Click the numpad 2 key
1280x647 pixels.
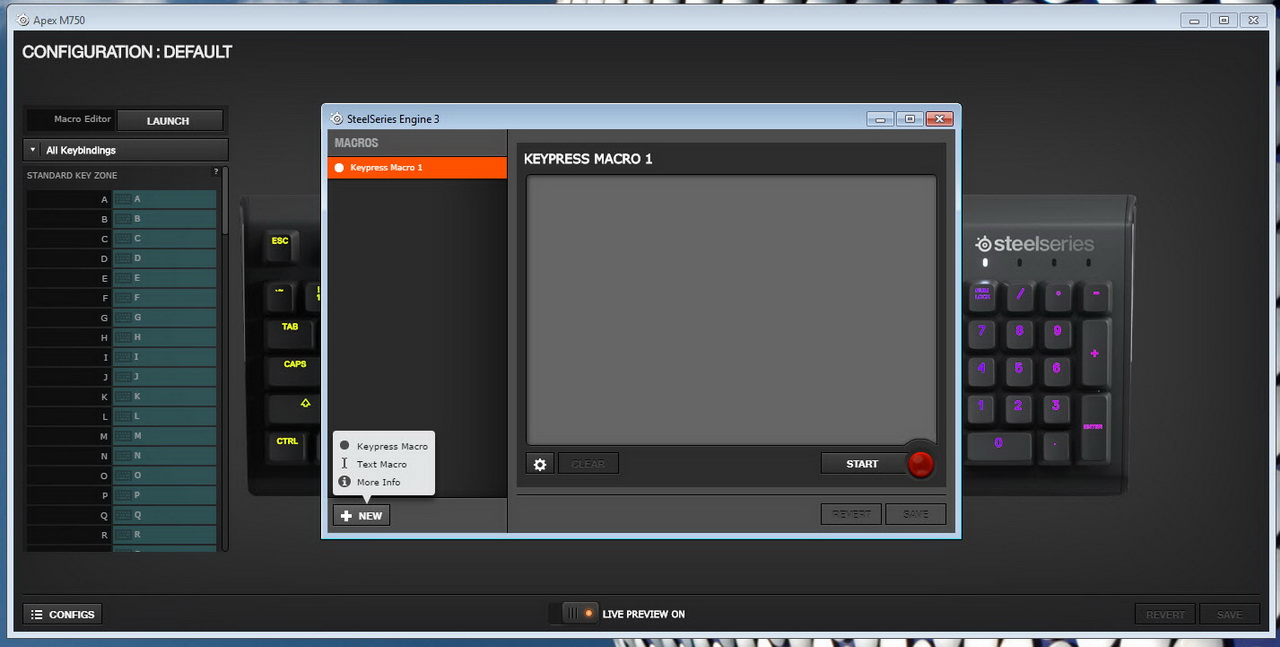[1020, 408]
